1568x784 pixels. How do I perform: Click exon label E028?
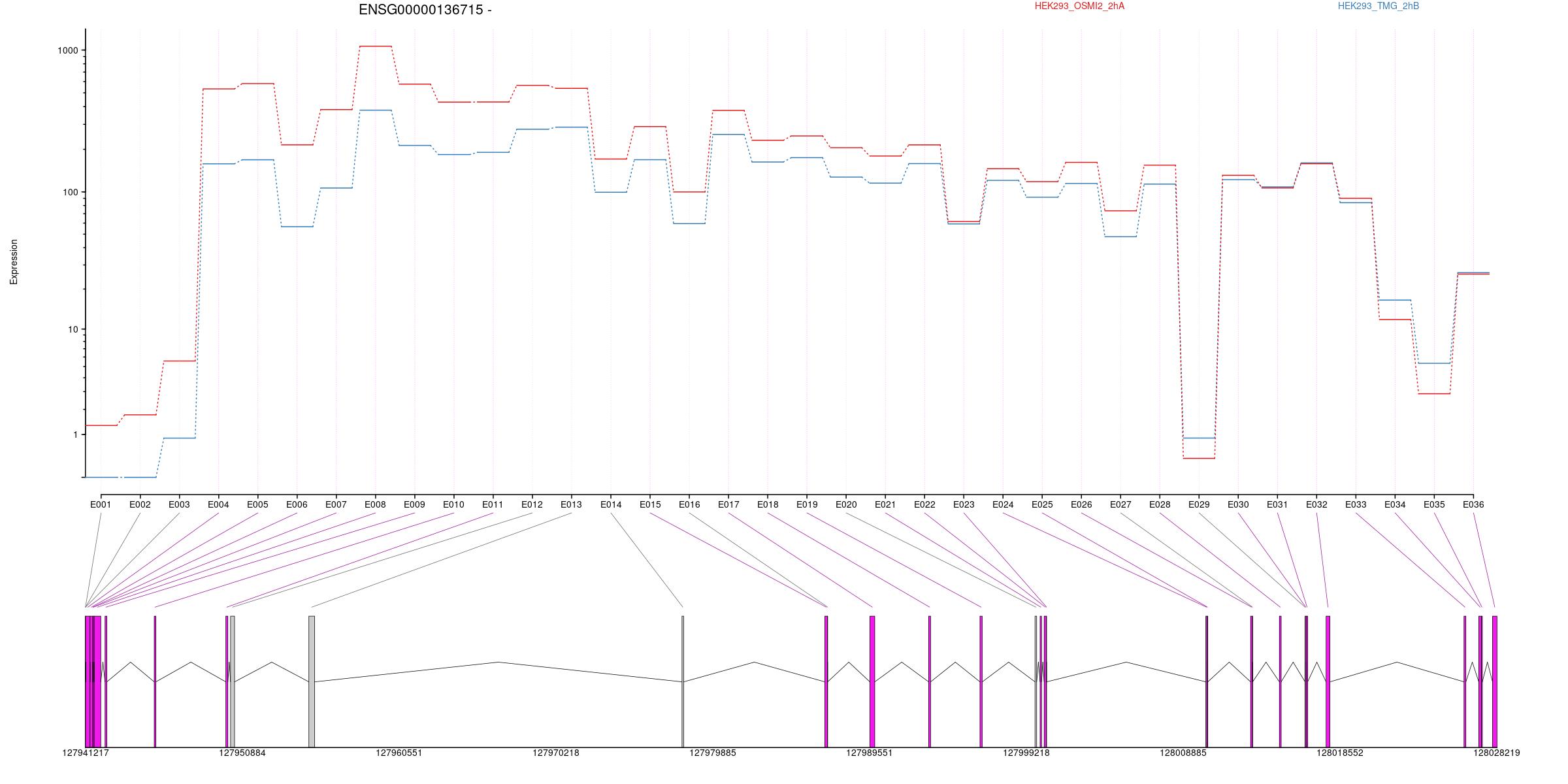[1160, 504]
